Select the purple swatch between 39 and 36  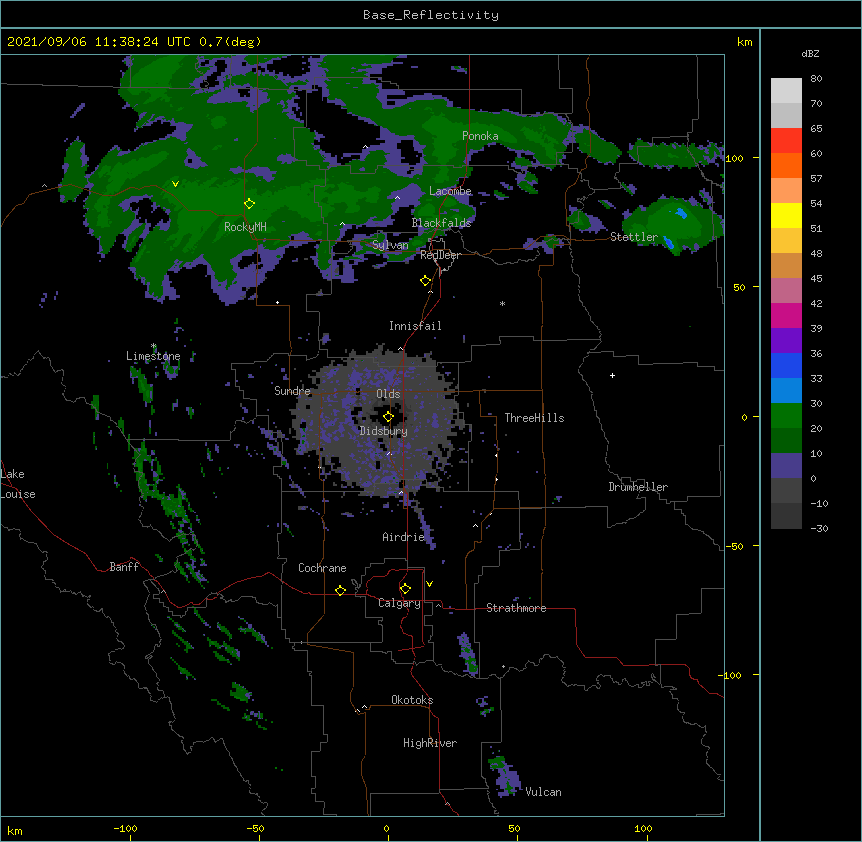[x=786, y=340]
